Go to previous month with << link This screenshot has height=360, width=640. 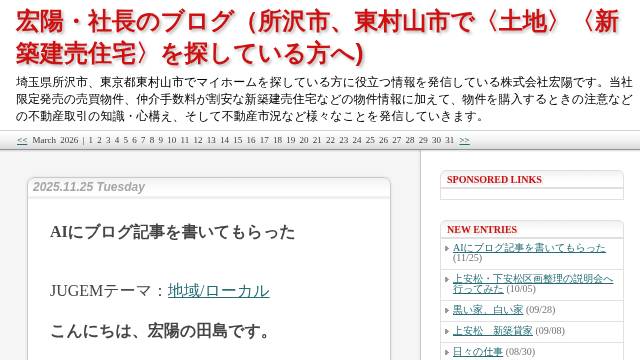(x=22, y=140)
